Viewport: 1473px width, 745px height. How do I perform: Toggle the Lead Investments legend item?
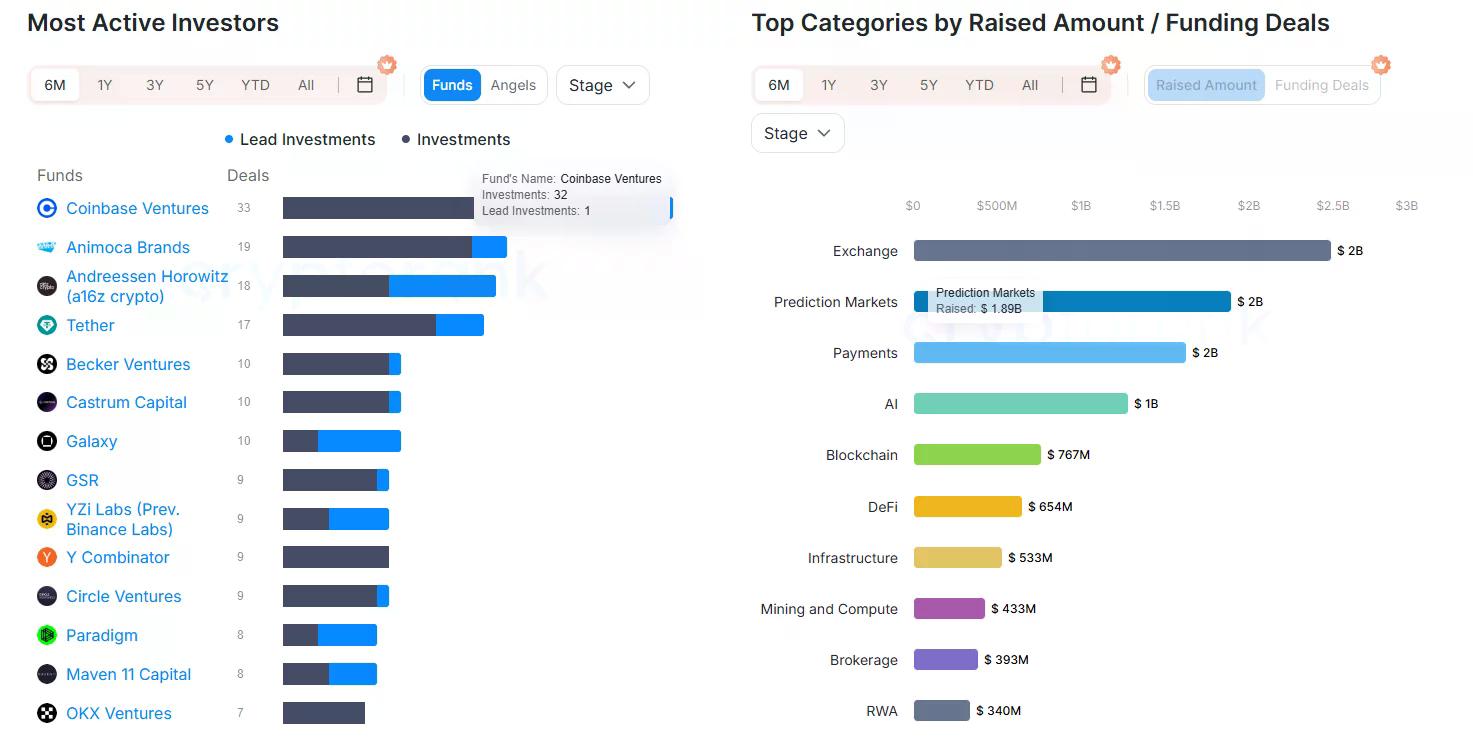(x=300, y=140)
